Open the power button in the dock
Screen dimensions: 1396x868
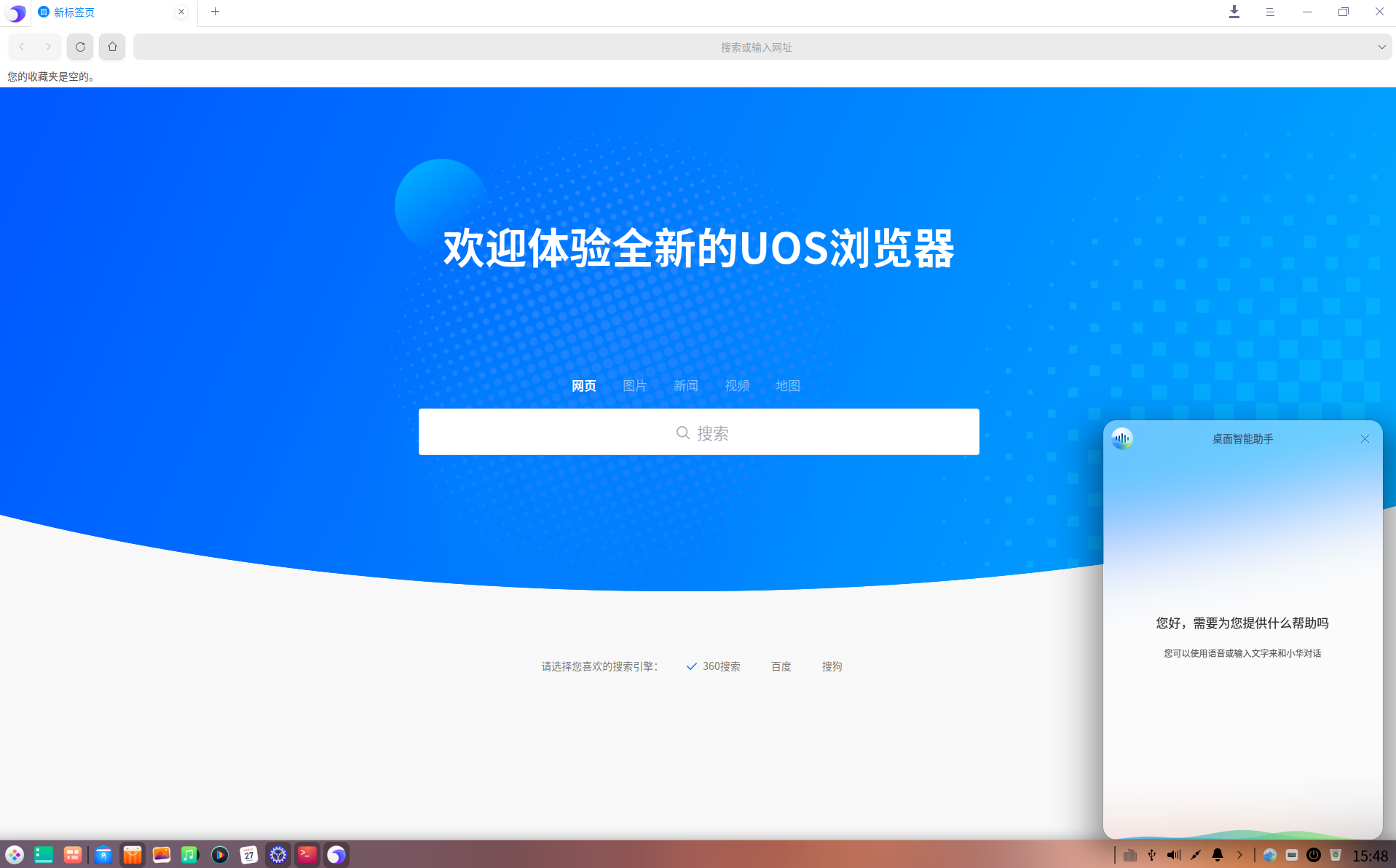[1314, 855]
